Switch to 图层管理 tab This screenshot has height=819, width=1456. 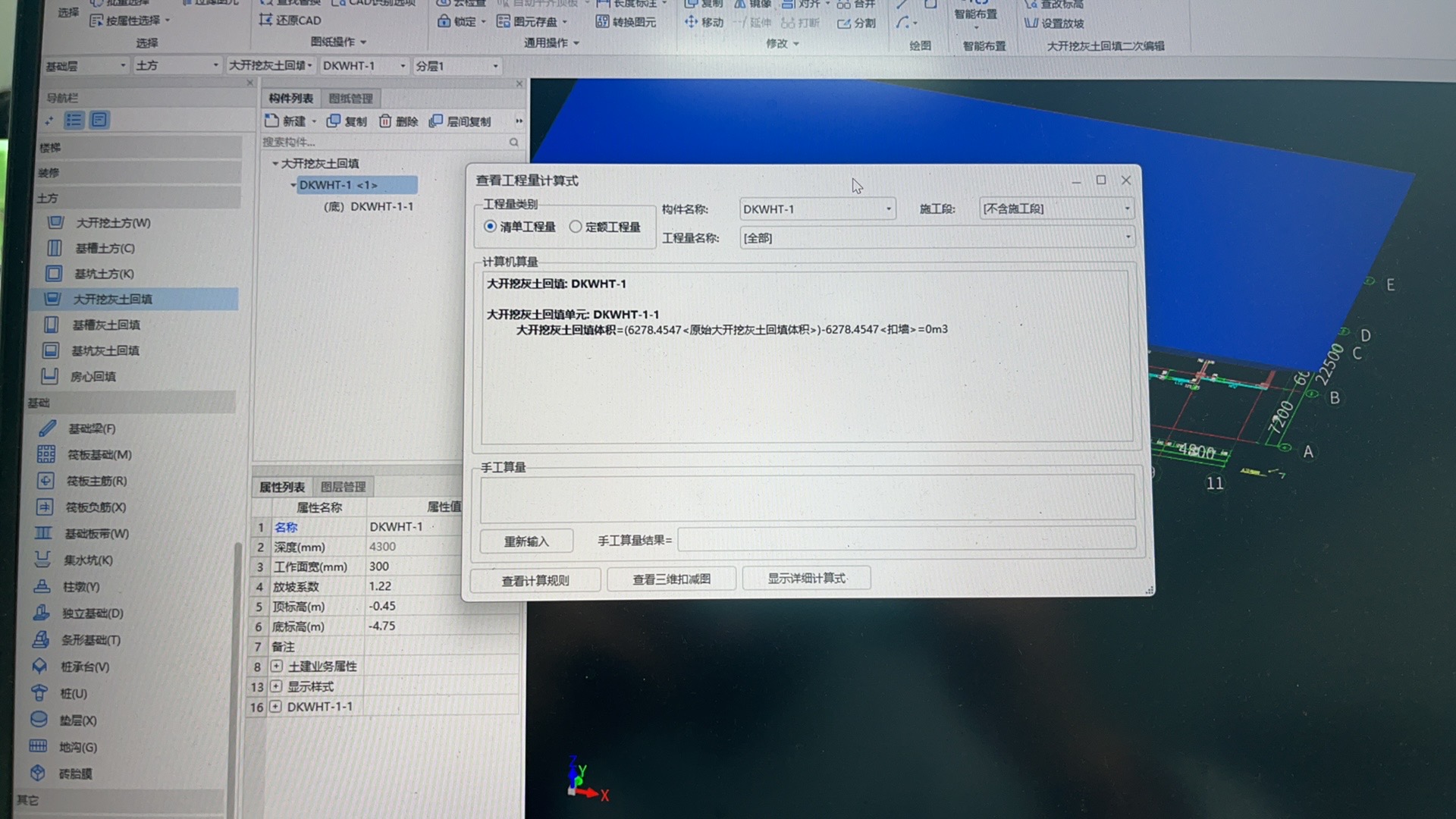[x=343, y=487]
